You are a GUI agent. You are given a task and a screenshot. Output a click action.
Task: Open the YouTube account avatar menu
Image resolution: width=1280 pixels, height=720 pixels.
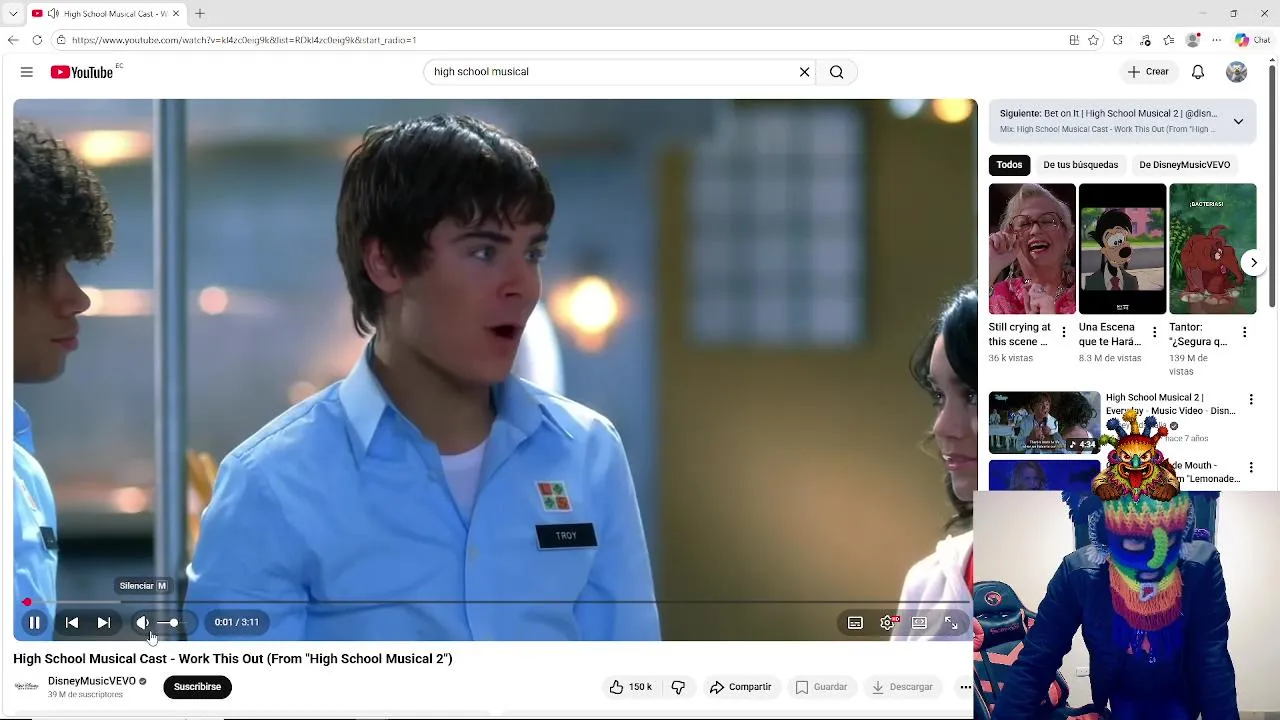(1237, 72)
